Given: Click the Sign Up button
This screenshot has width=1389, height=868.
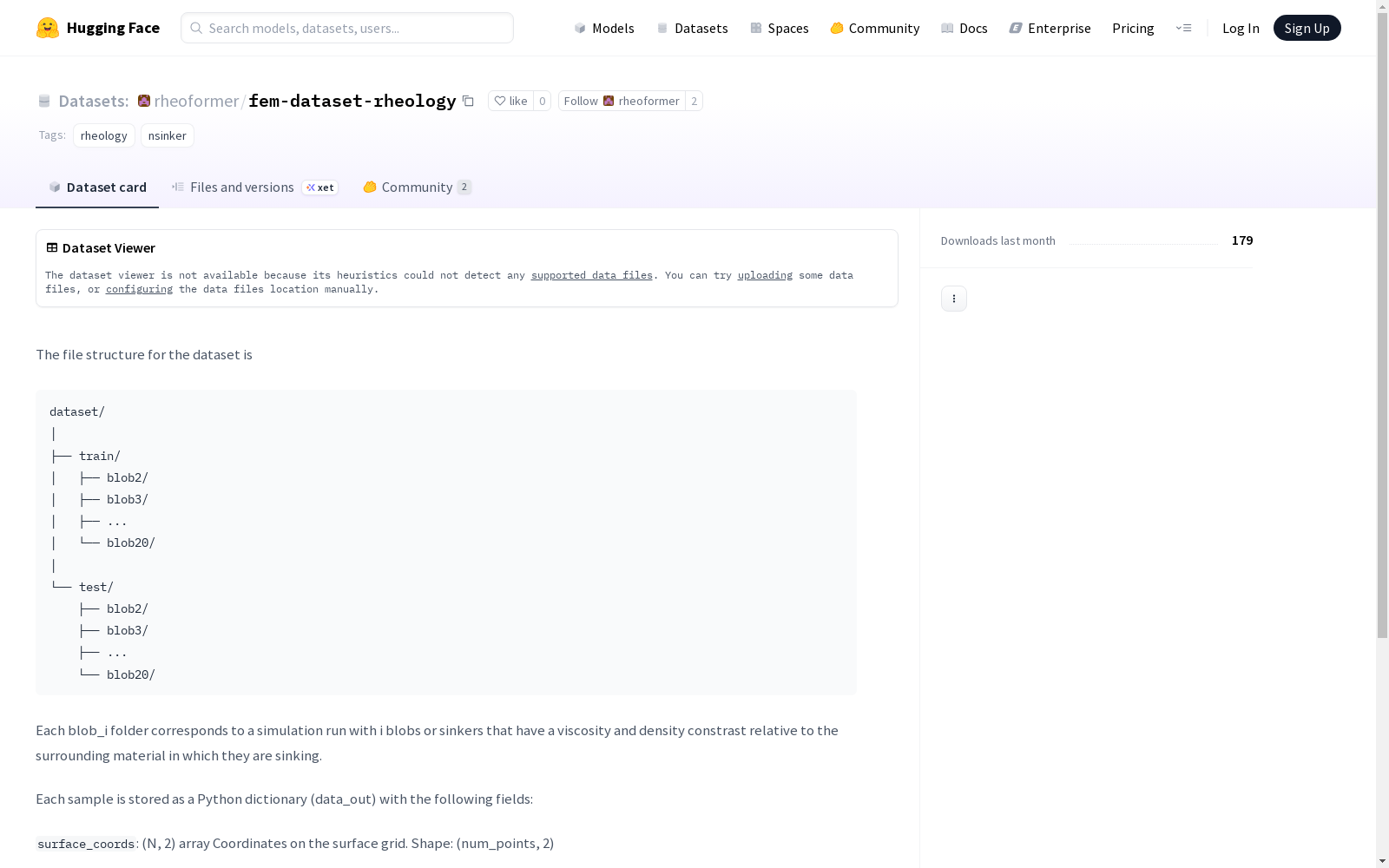Looking at the screenshot, I should pyautogui.click(x=1307, y=28).
